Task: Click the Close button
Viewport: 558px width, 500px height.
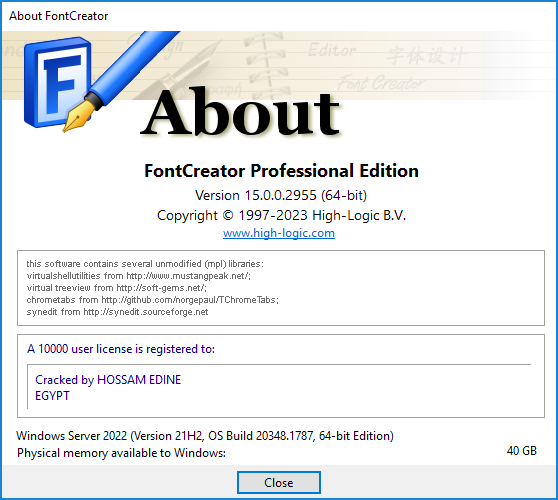Action: coord(279,483)
